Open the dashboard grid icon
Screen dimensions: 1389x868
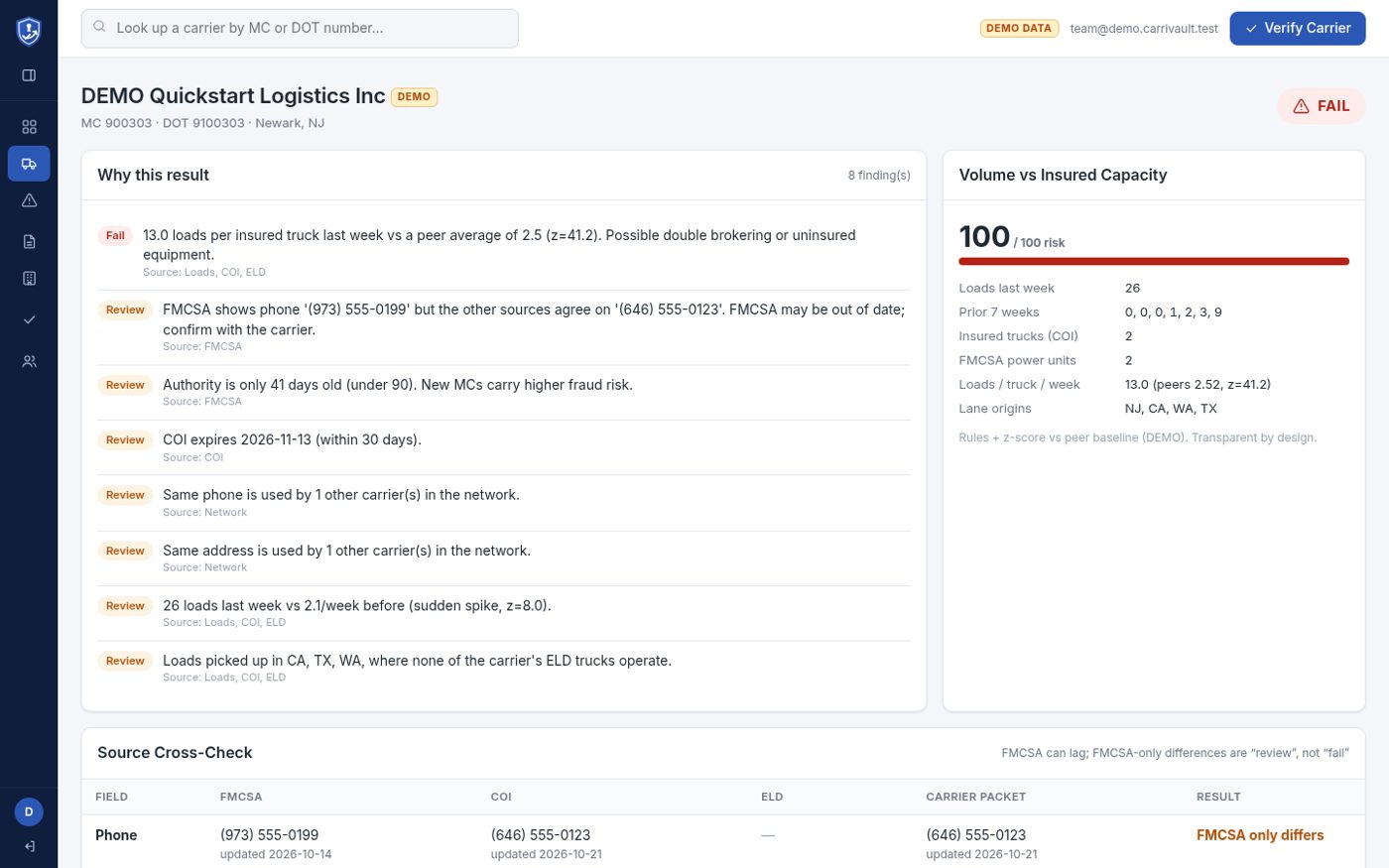[29, 127]
